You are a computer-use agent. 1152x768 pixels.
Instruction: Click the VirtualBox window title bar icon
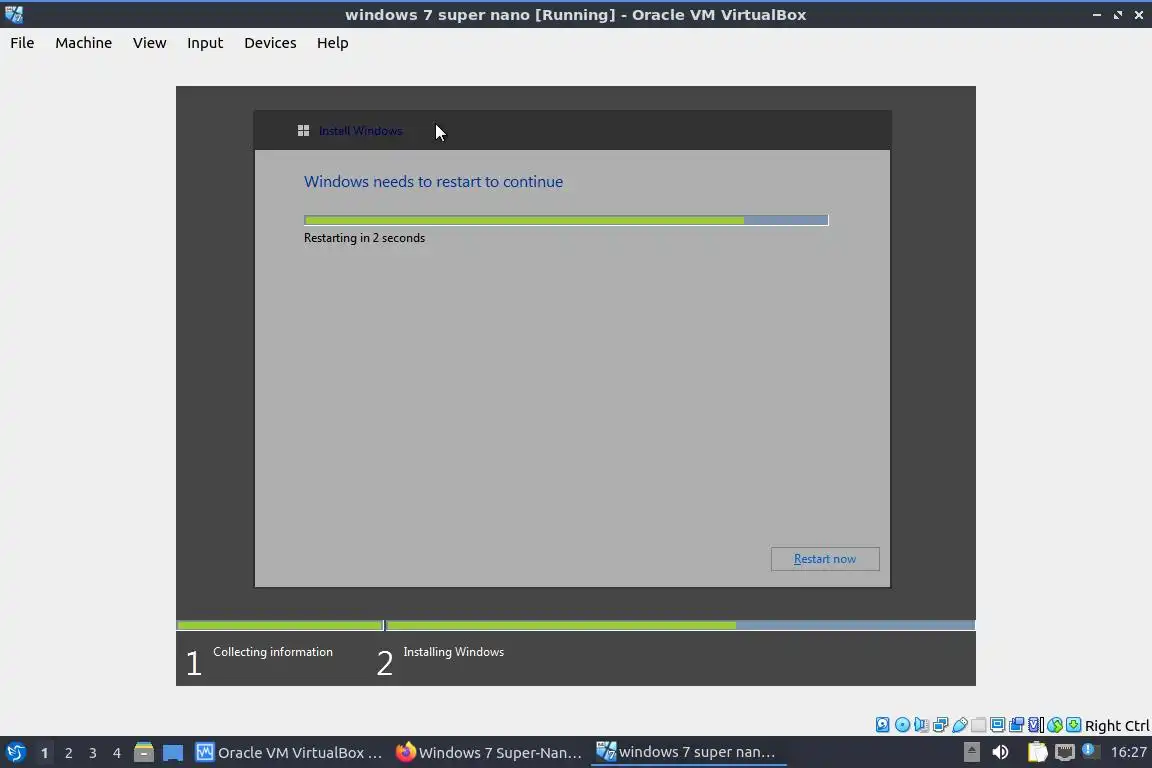coord(13,15)
